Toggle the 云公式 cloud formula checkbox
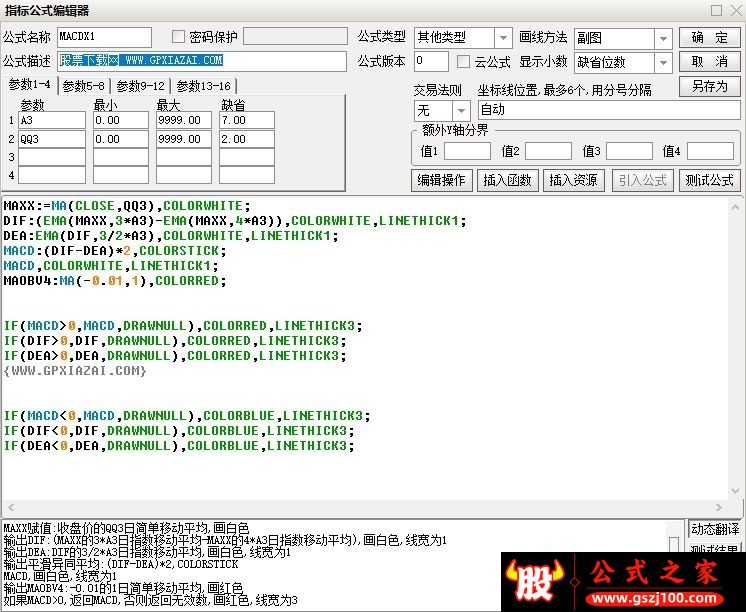The width and height of the screenshot is (746, 612). point(463,62)
